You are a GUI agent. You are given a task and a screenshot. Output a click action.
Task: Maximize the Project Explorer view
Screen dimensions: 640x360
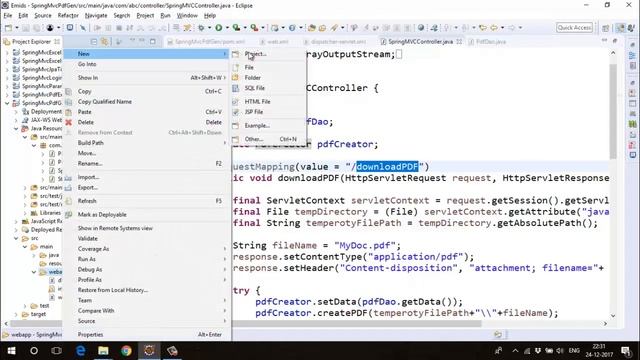tap(153, 42)
